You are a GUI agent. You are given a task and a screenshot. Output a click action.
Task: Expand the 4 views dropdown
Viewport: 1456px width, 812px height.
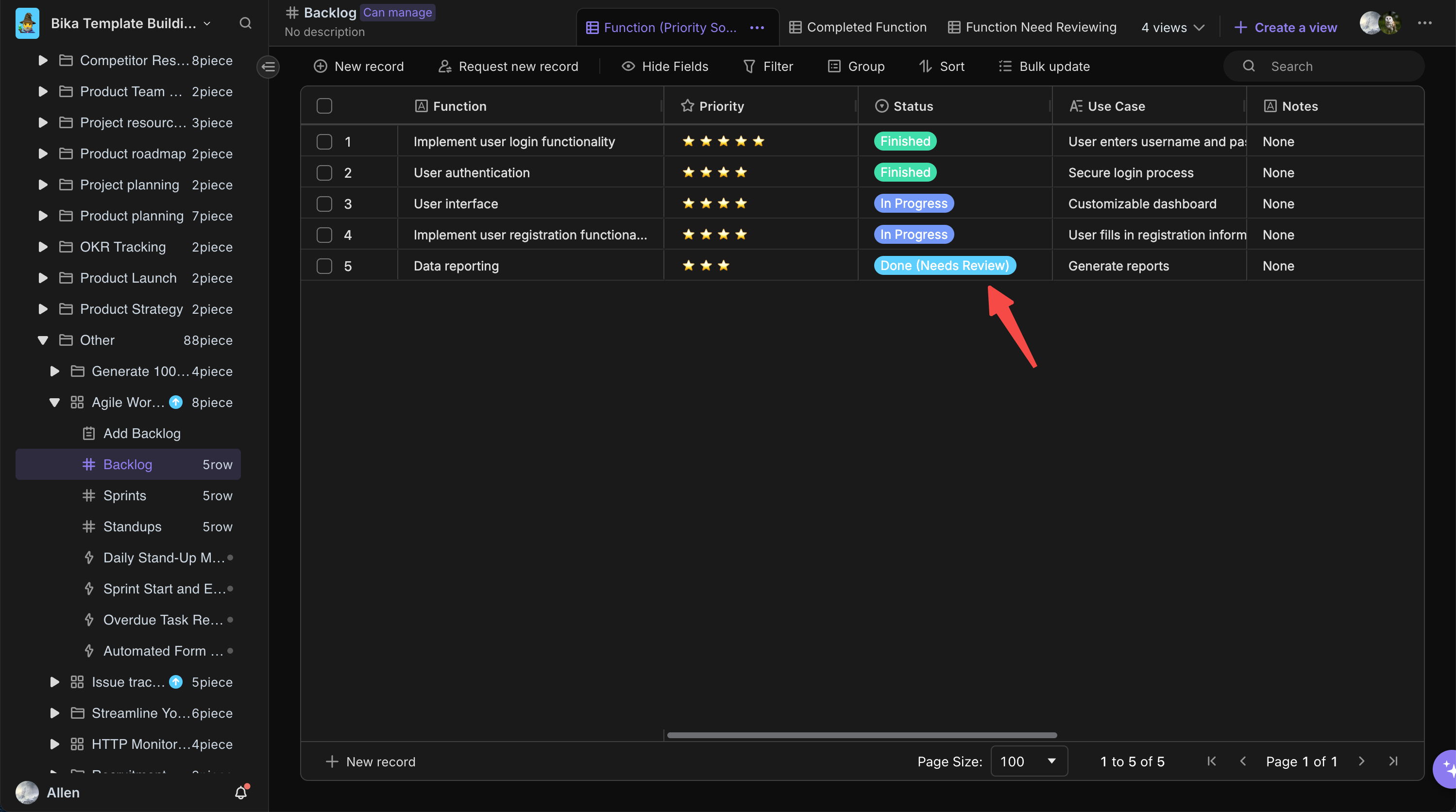point(1173,28)
